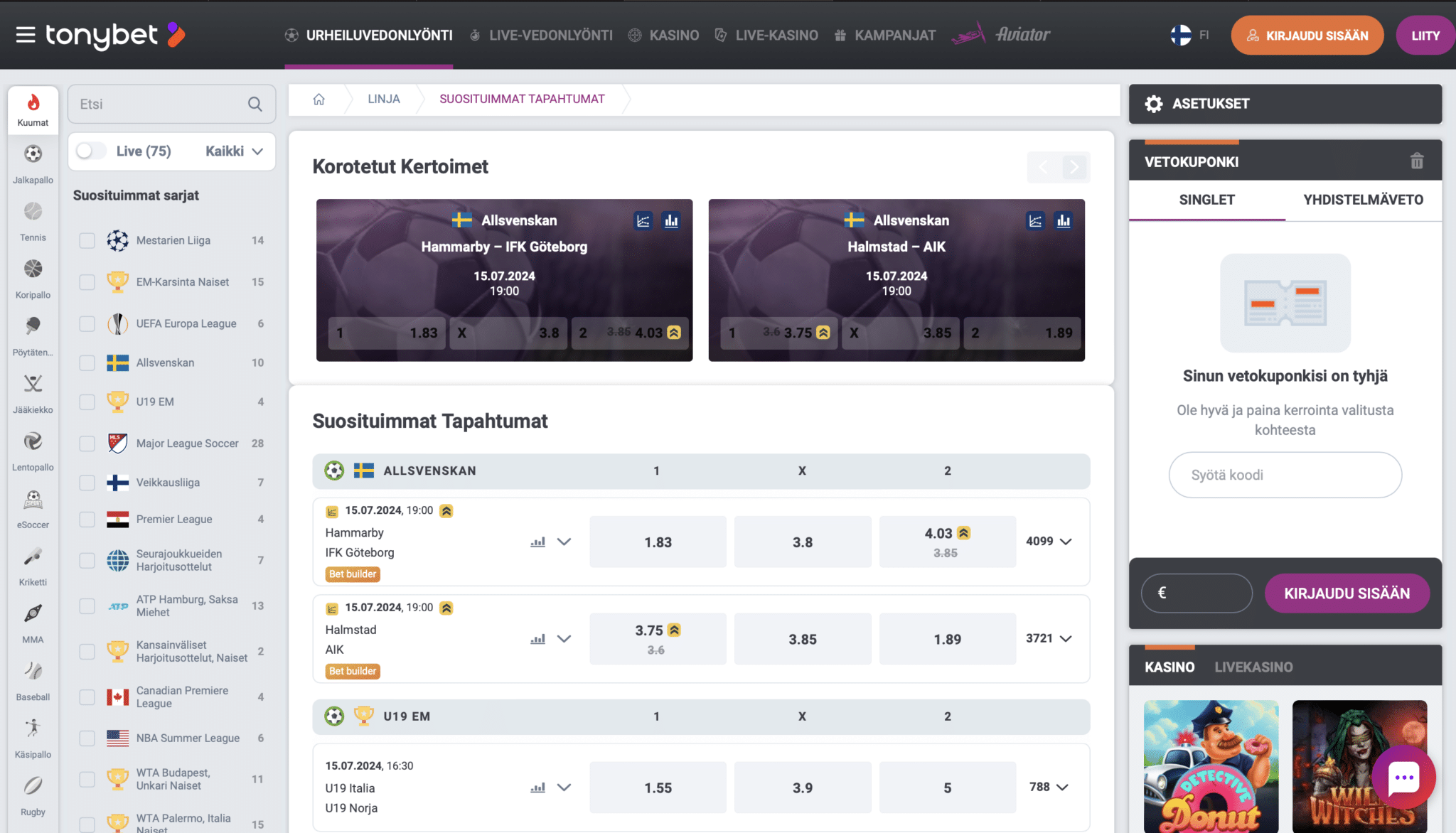Open Lentopallo volleyball category

[x=33, y=453]
